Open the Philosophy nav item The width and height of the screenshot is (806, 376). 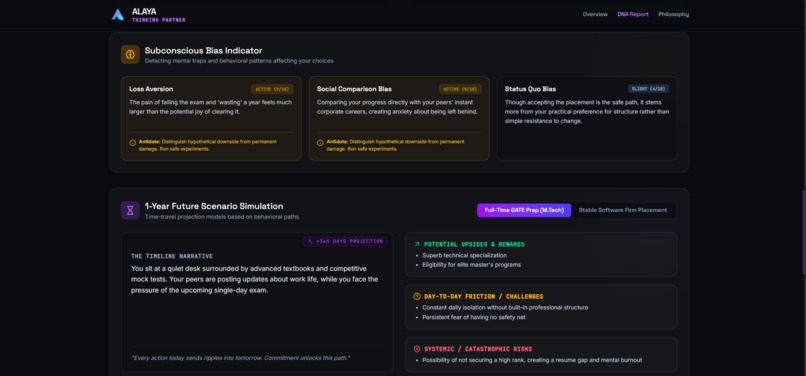[x=673, y=14]
